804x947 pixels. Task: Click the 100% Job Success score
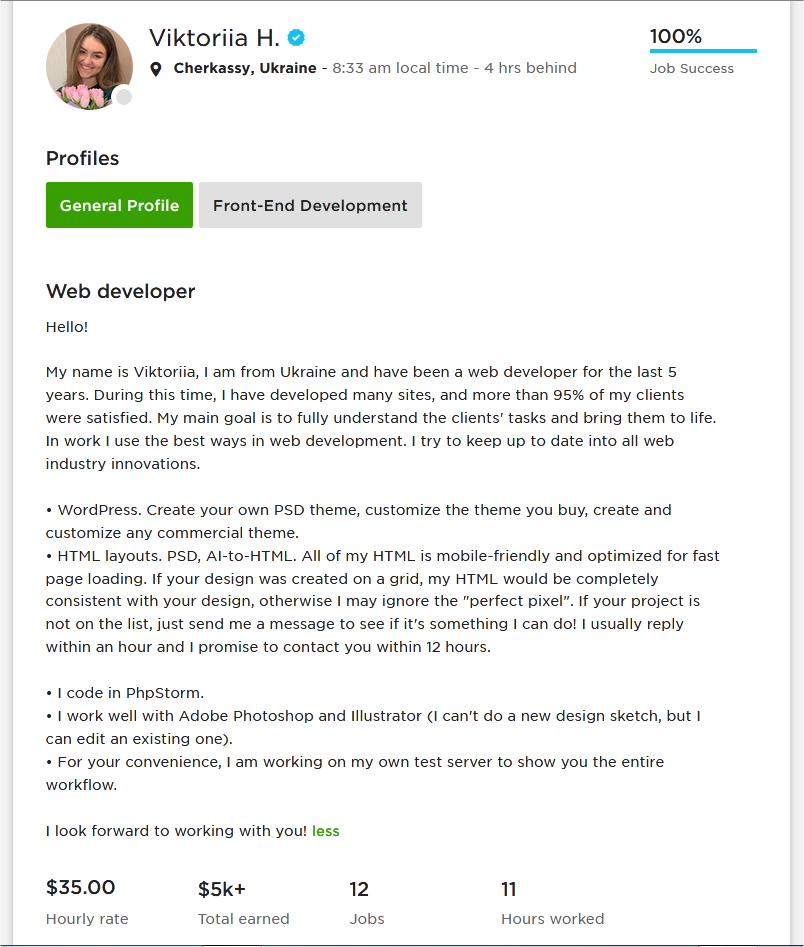(x=675, y=36)
